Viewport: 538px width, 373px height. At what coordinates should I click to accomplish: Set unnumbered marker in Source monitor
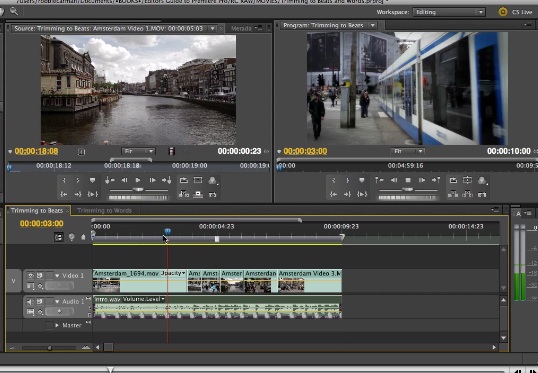click(x=92, y=180)
